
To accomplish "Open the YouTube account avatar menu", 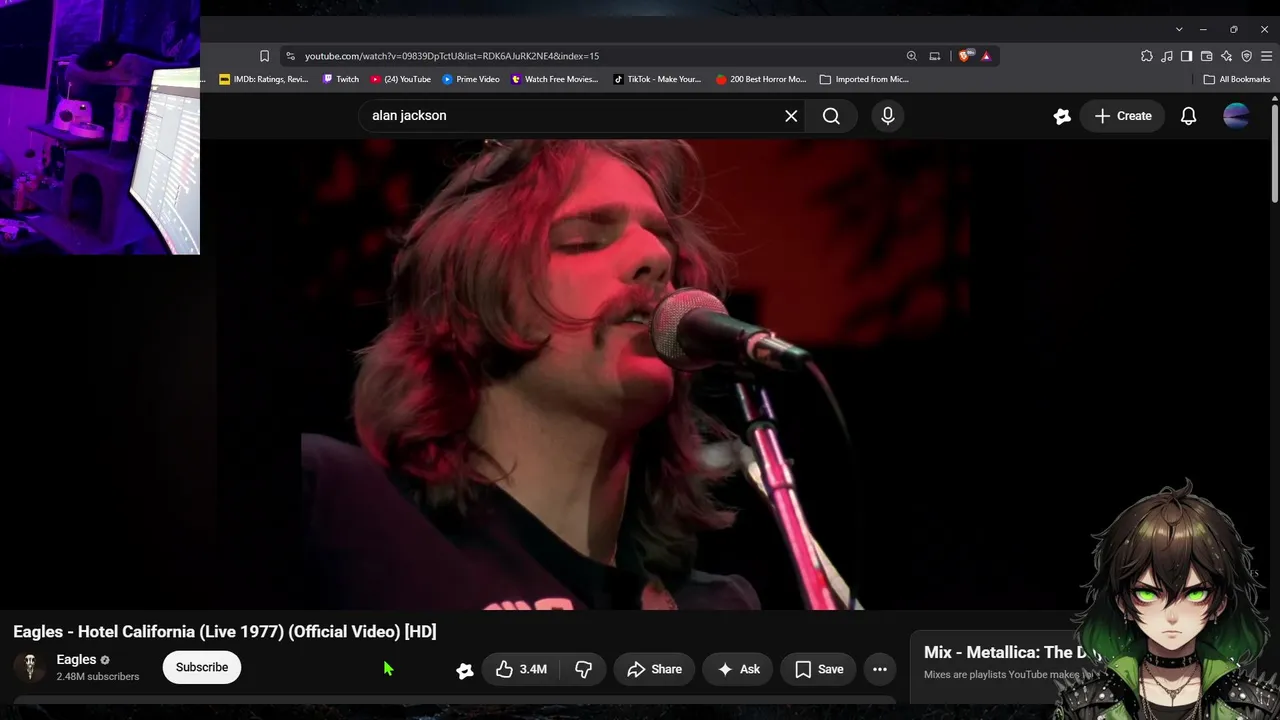I will 1237,116.
